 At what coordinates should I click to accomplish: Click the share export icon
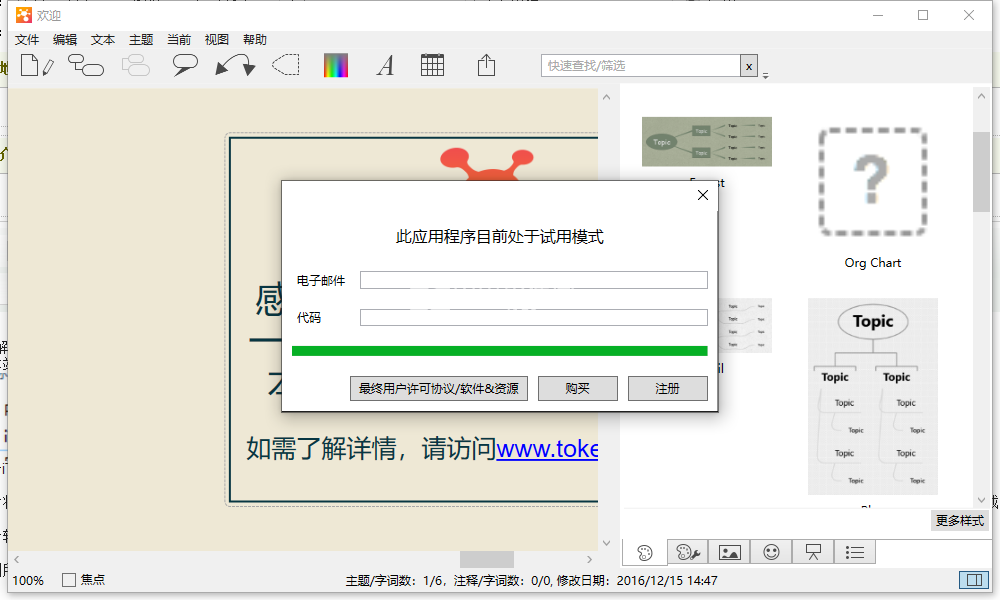pos(486,66)
